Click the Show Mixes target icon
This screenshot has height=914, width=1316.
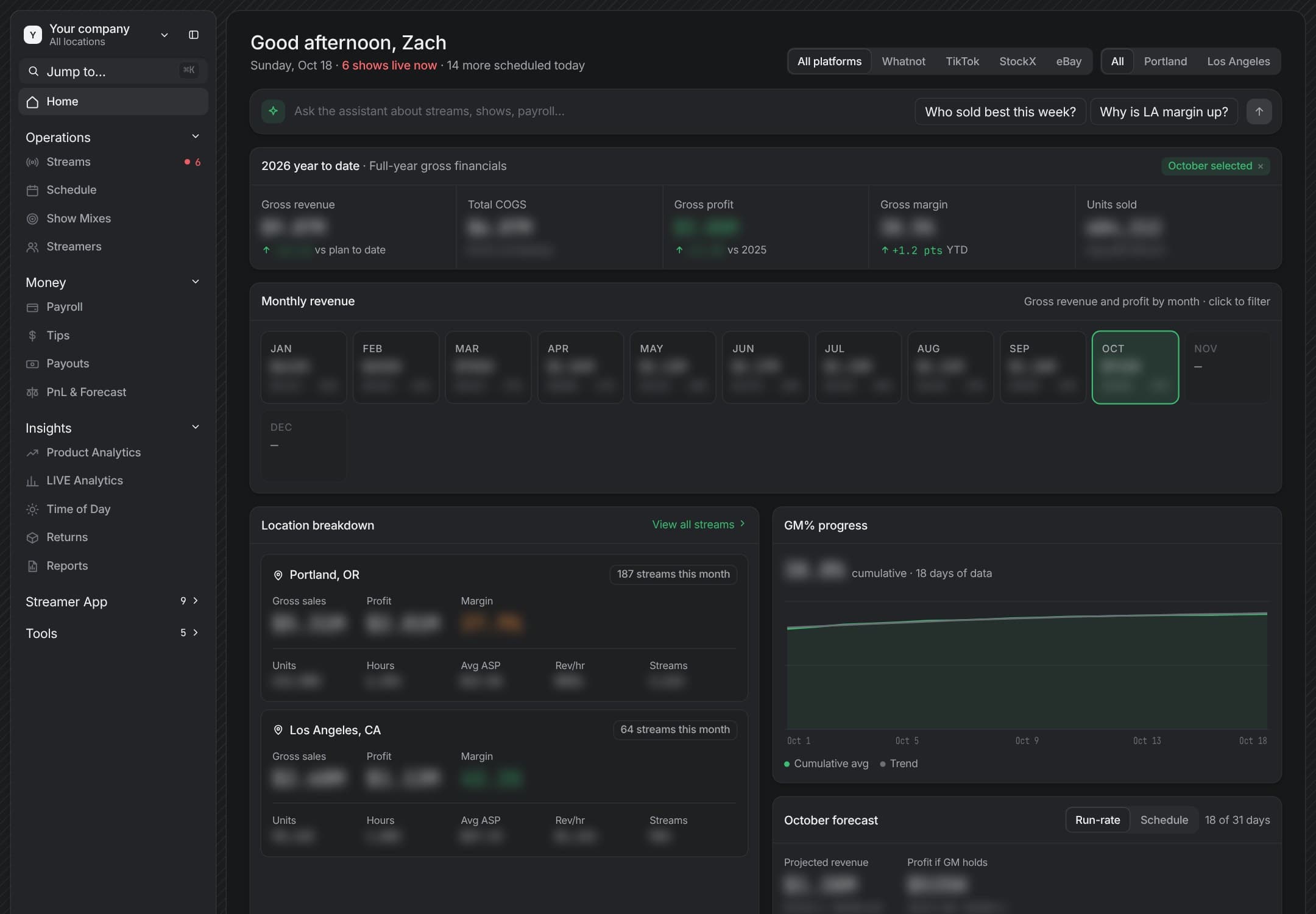point(32,219)
